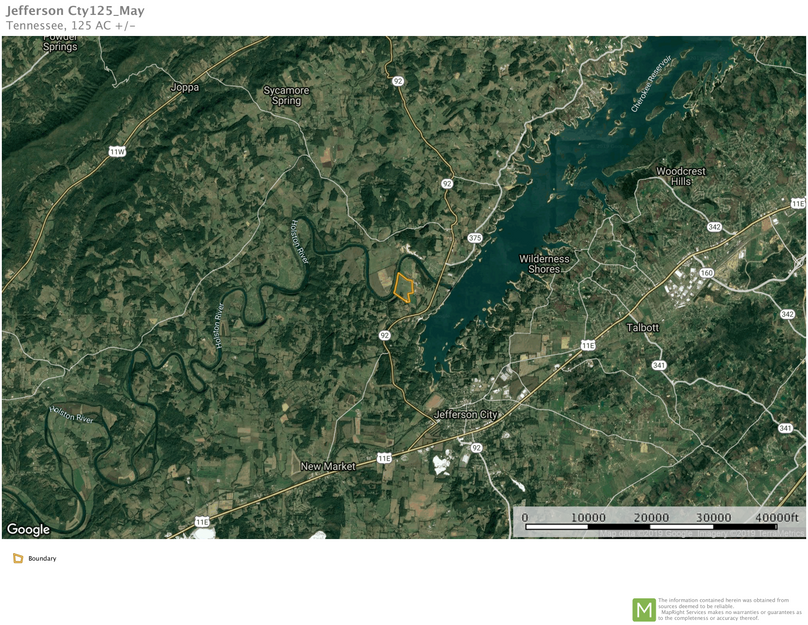
Task: Select the Highway 92 shield near Cherokee Reservoir
Action: [448, 184]
